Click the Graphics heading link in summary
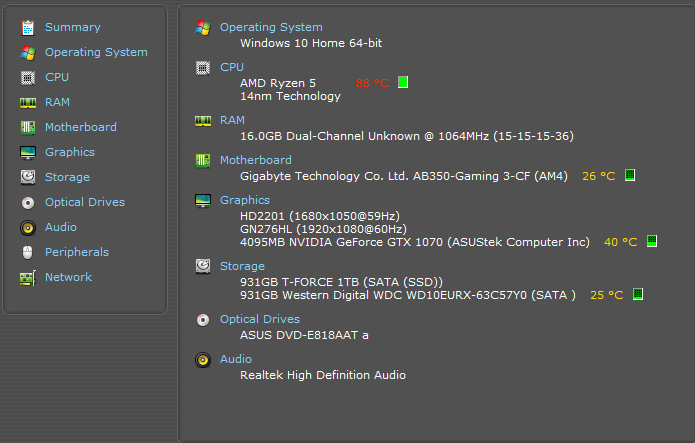Screen dimensions: 695x443 (245, 200)
